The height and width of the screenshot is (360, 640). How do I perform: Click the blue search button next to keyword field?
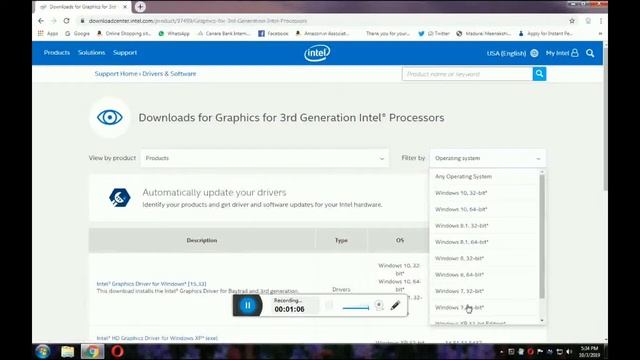[539, 74]
